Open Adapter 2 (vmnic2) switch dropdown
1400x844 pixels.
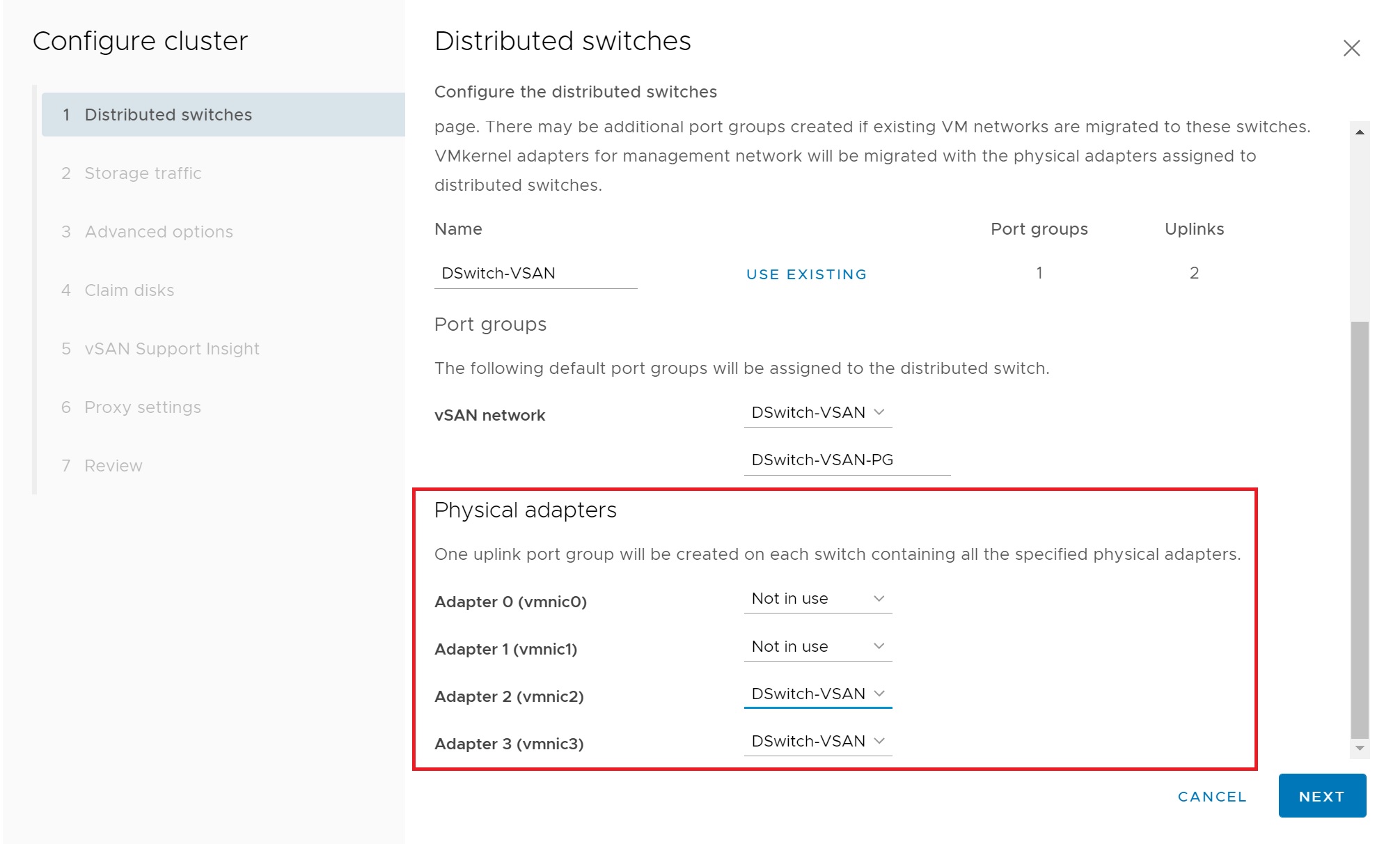click(x=817, y=694)
